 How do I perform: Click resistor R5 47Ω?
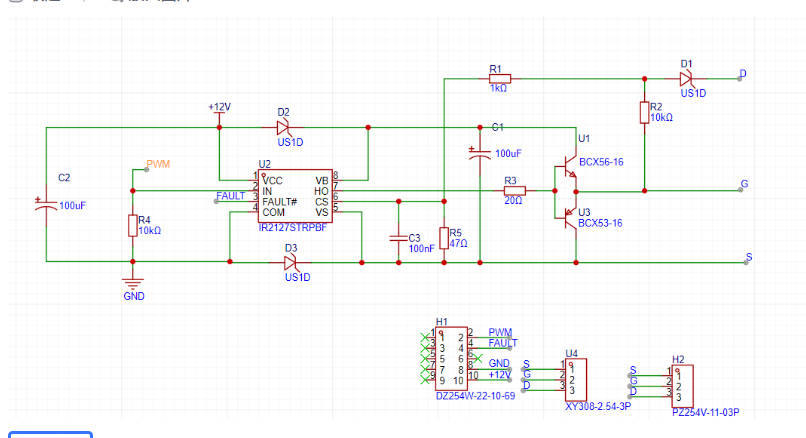click(x=443, y=239)
